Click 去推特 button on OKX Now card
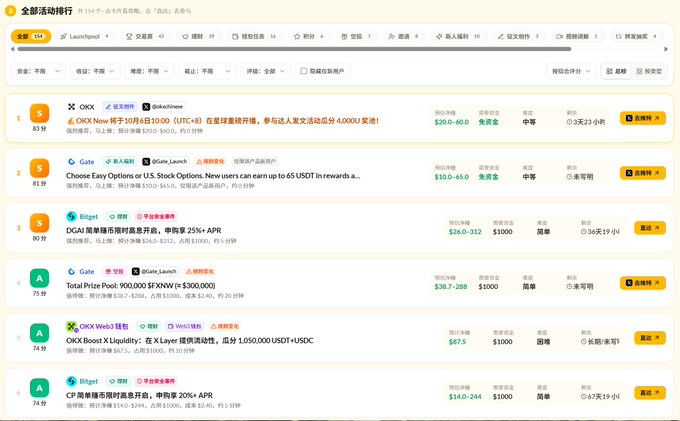This screenshot has width=680, height=421. pos(642,118)
